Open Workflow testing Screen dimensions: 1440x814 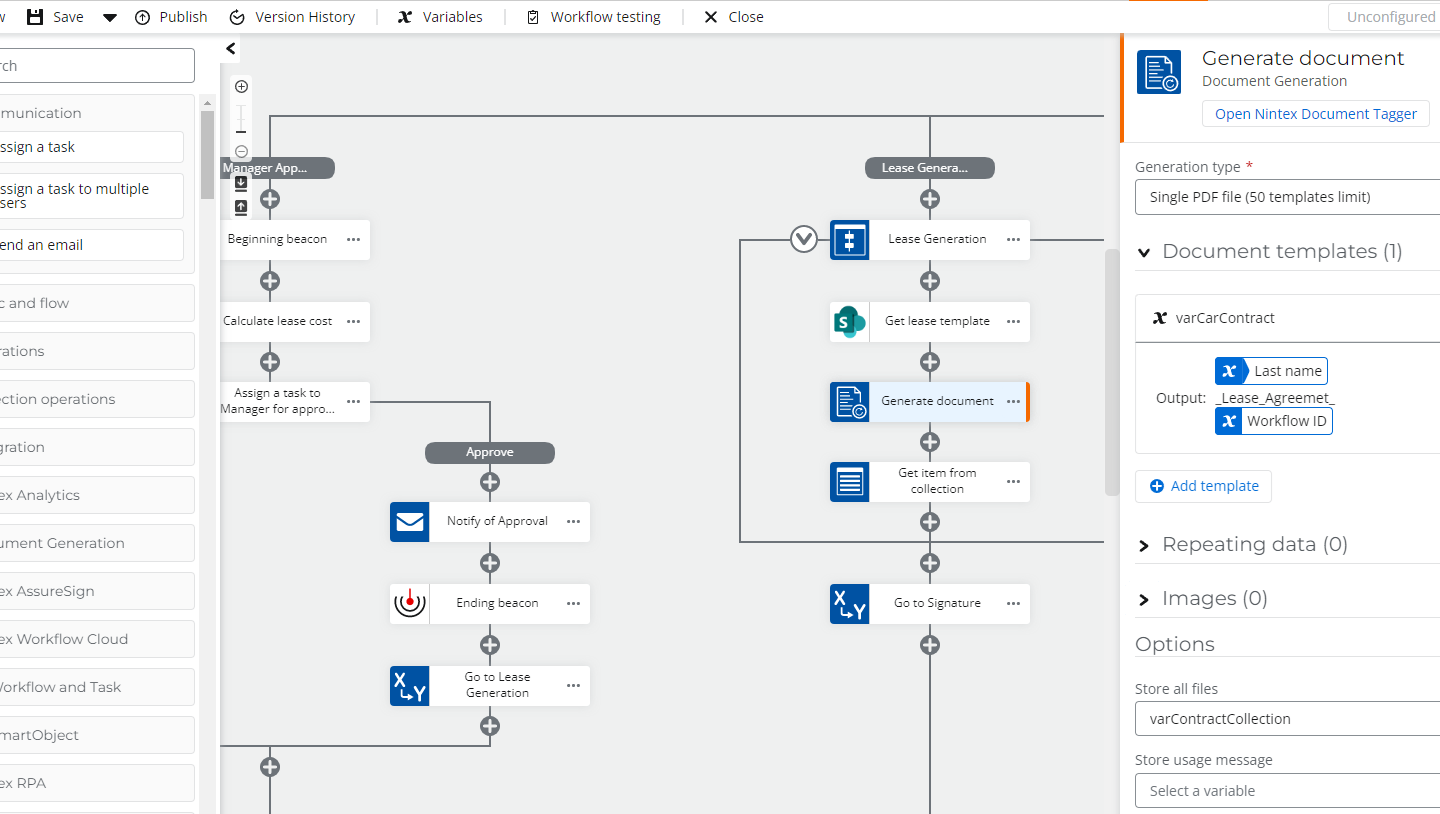point(593,17)
